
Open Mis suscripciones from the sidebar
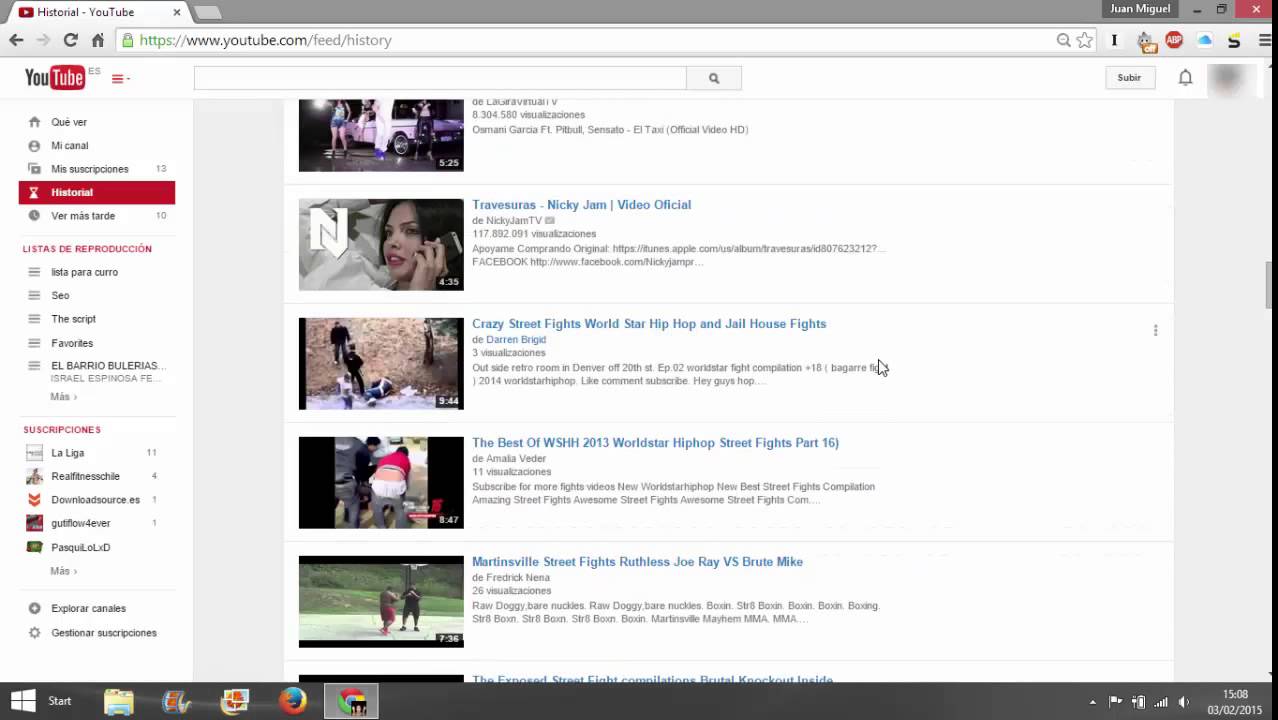(90, 168)
